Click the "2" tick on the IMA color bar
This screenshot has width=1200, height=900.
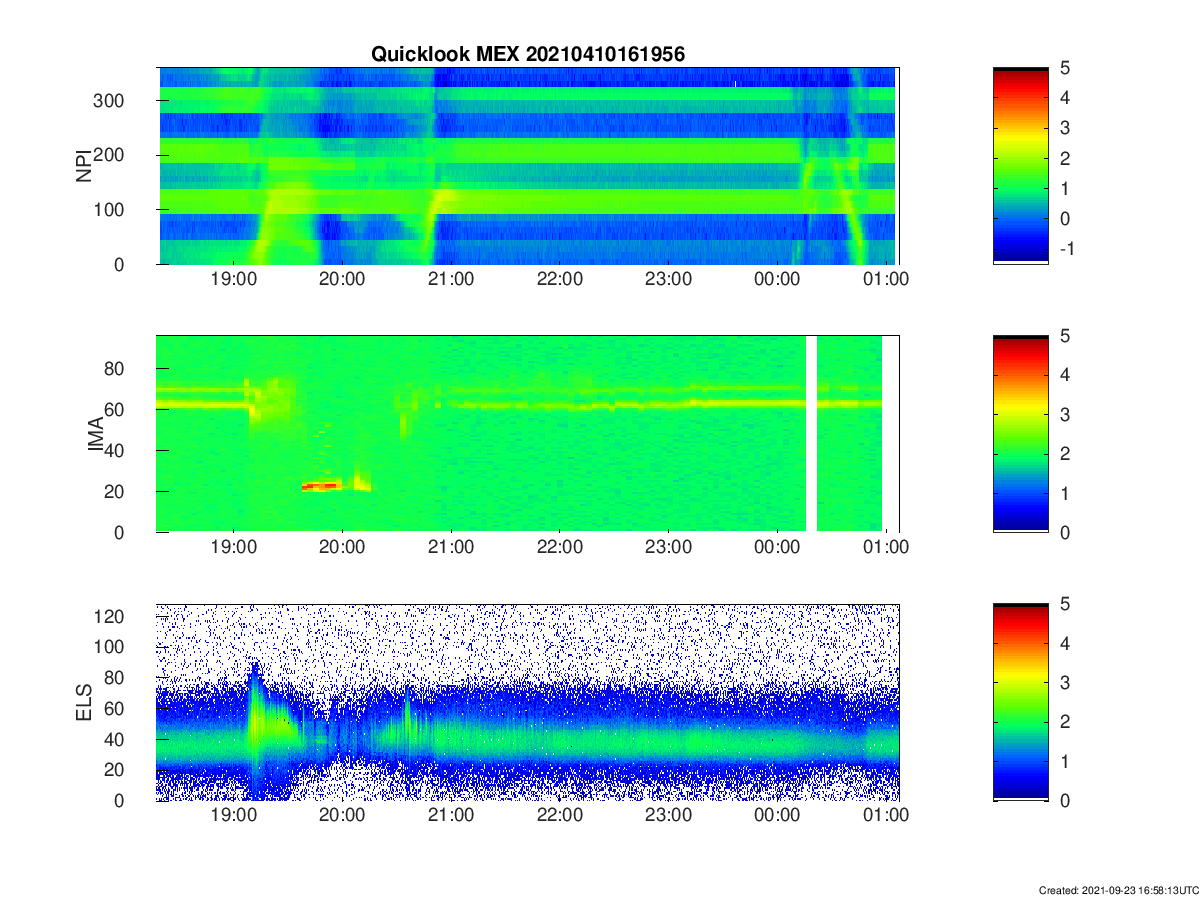(x=1064, y=454)
